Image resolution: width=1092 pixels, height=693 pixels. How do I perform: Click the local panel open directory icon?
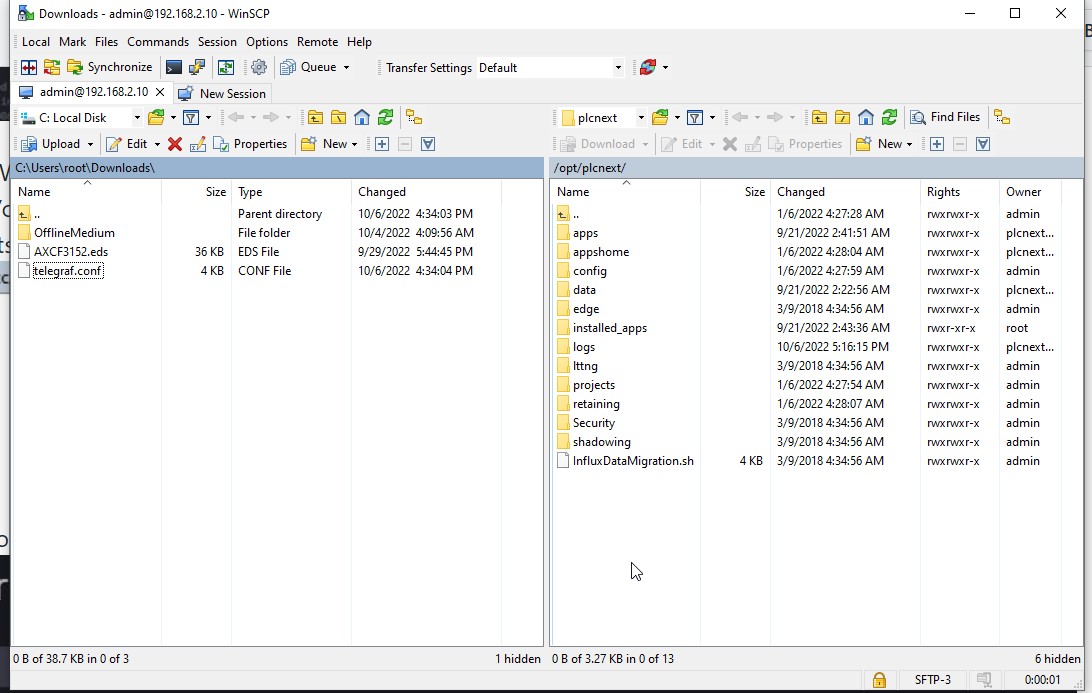[156, 118]
